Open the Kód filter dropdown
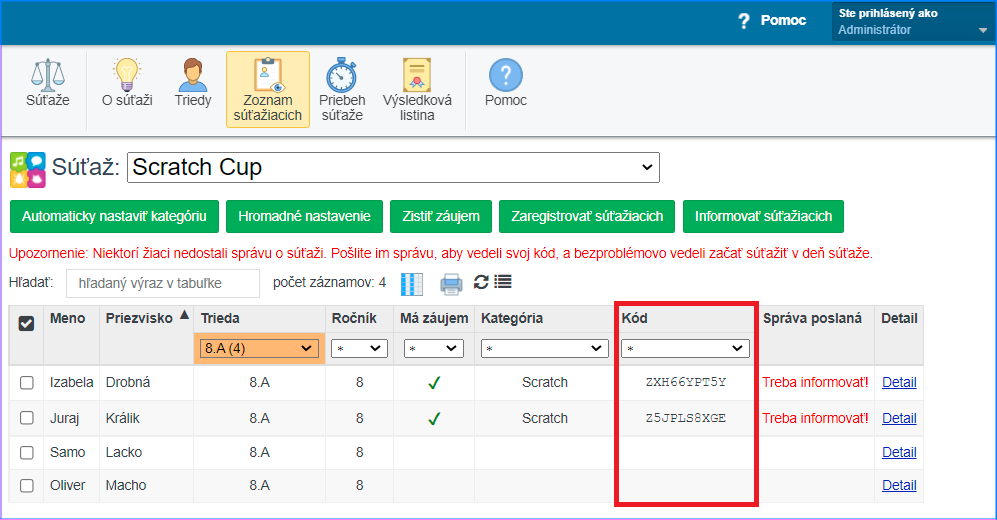 point(685,348)
